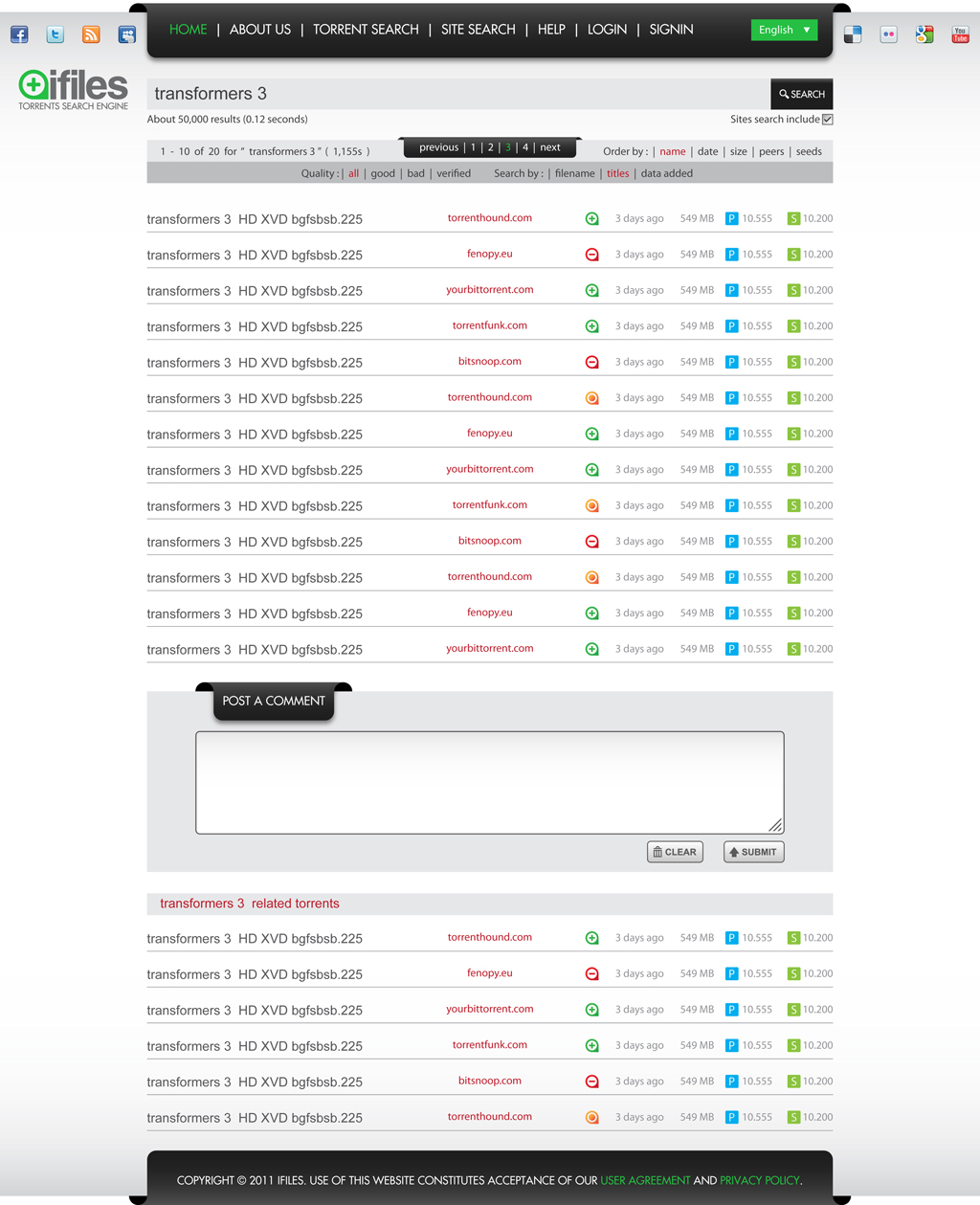Open the Flickr icon
This screenshot has width=980, height=1205.
pyautogui.click(x=889, y=35)
